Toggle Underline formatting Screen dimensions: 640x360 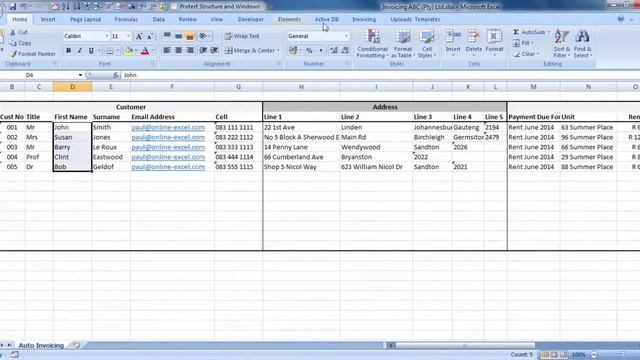click(91, 51)
